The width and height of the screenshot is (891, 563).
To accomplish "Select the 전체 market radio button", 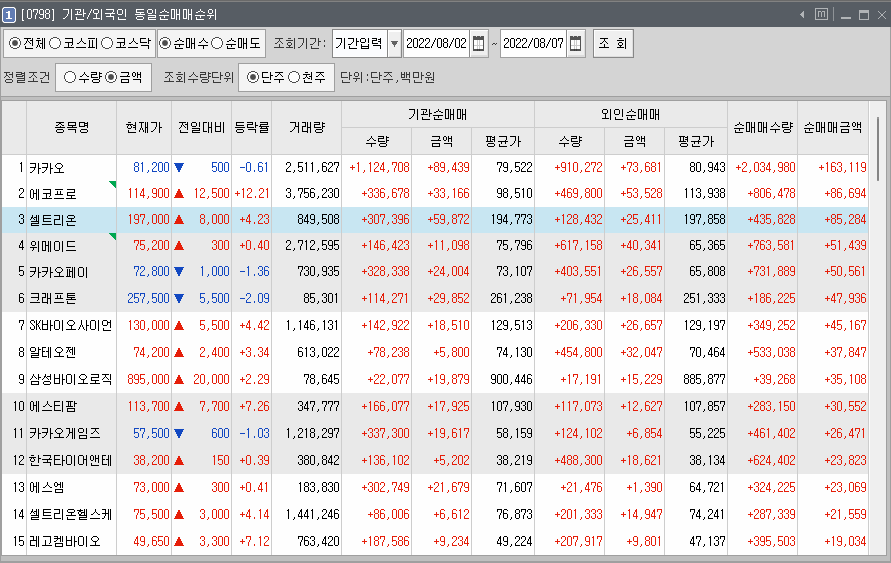I will click(15, 44).
